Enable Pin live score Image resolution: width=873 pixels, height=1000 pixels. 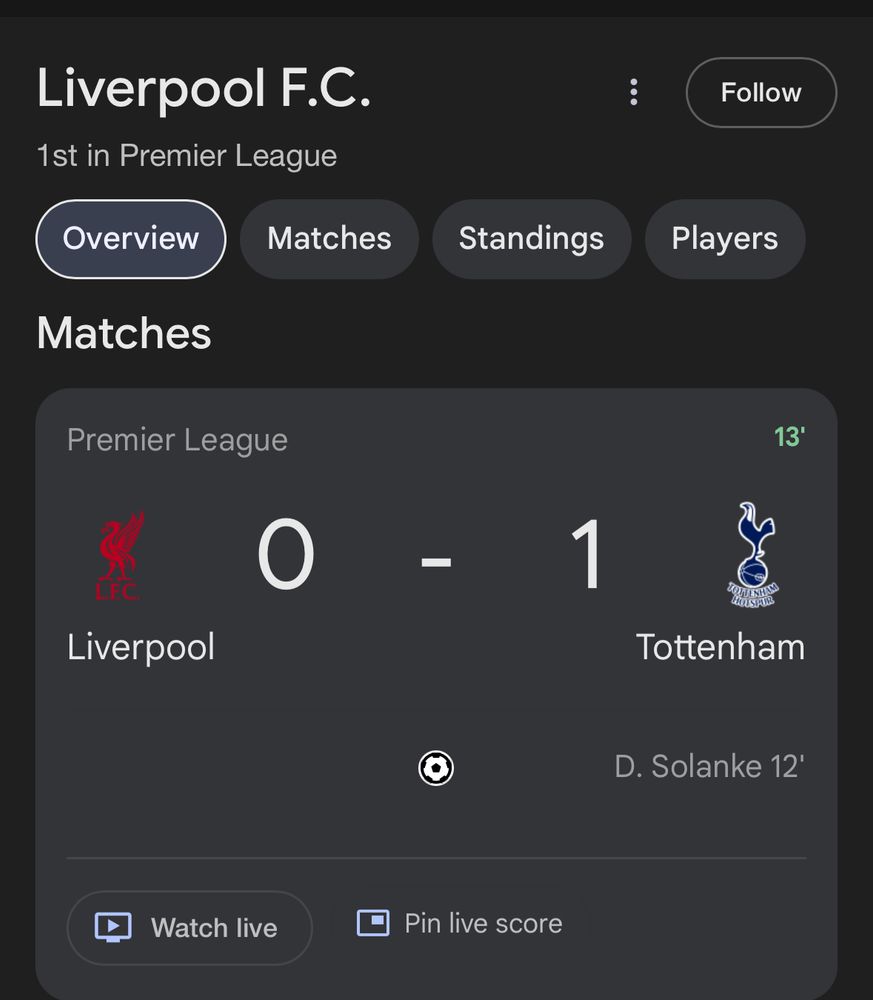pos(459,923)
